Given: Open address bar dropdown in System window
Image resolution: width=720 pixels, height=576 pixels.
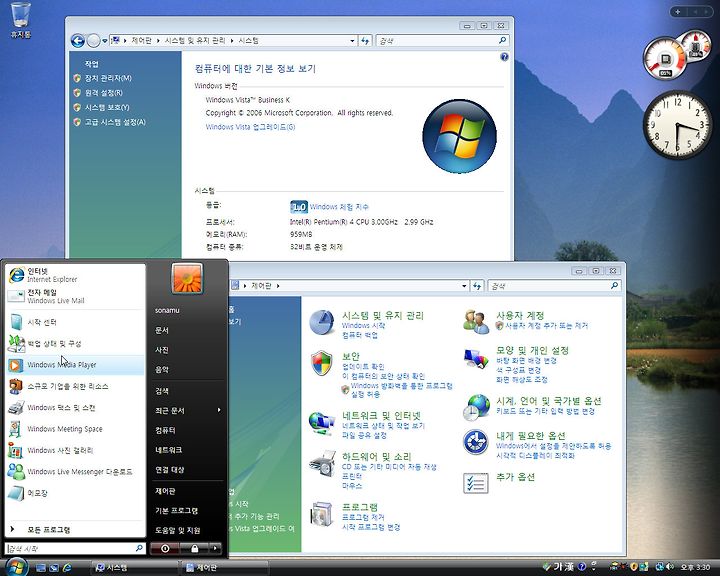Looking at the screenshot, I should click(352, 41).
